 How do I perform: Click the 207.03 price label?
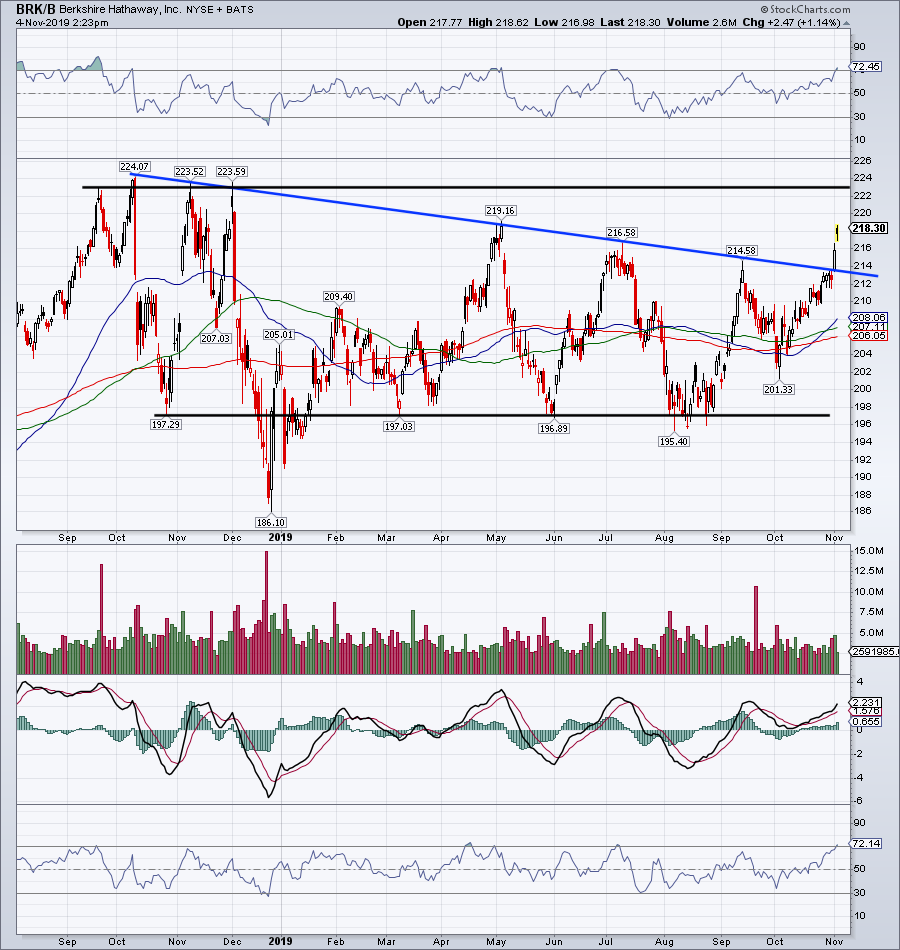216,339
